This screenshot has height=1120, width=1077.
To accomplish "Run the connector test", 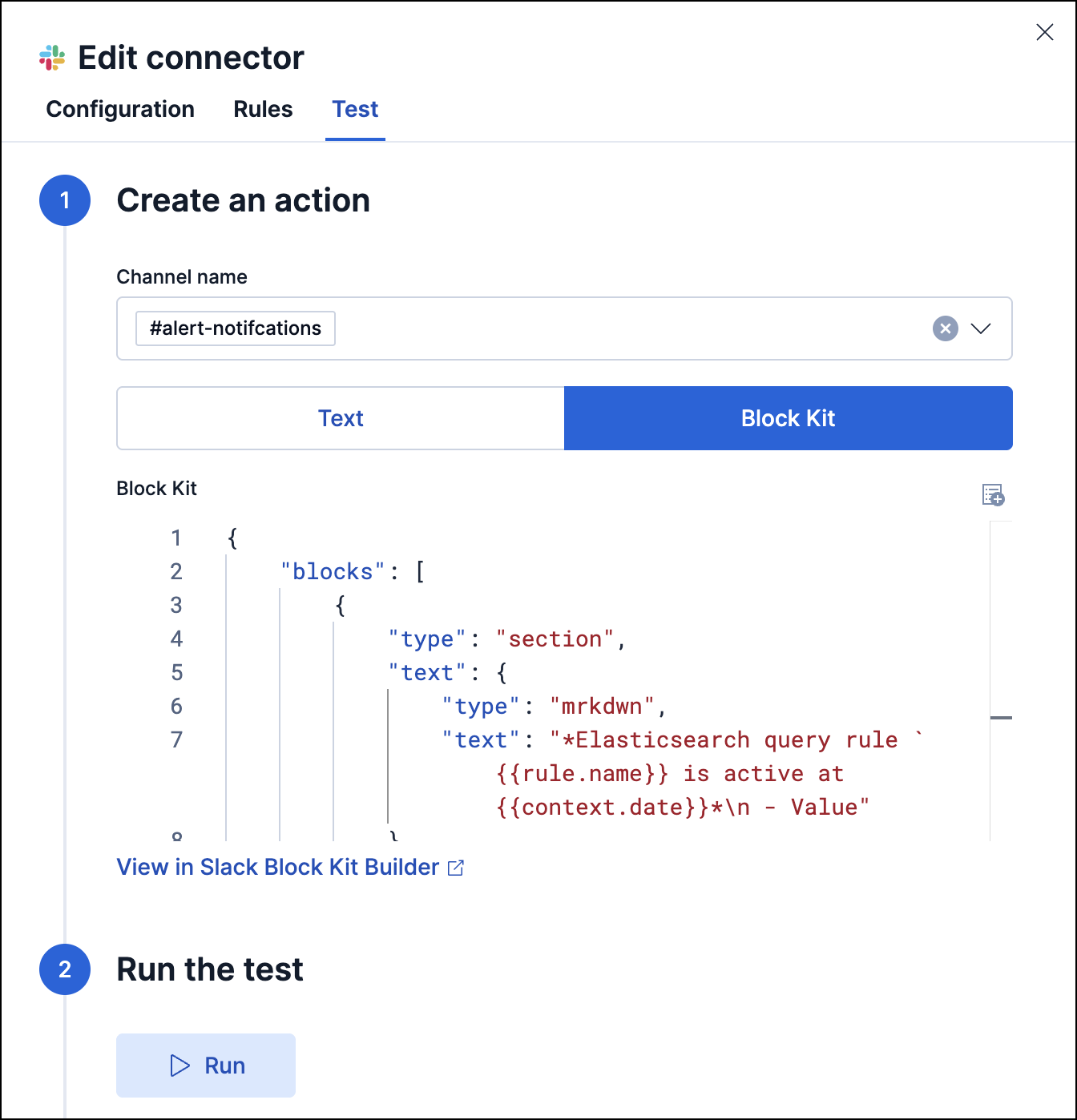I will point(206,1066).
